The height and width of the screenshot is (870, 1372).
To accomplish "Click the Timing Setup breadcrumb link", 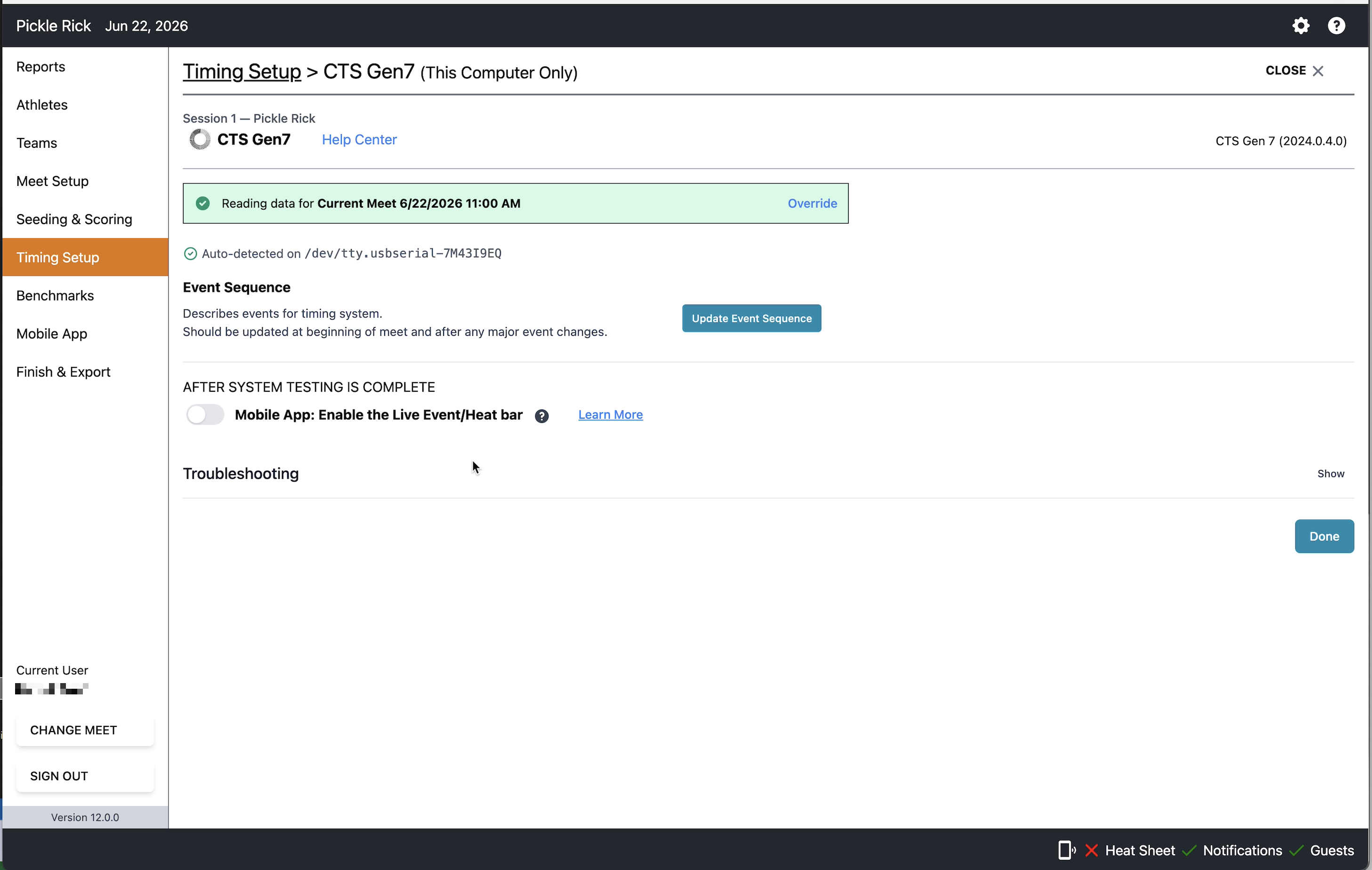I will 242,72.
